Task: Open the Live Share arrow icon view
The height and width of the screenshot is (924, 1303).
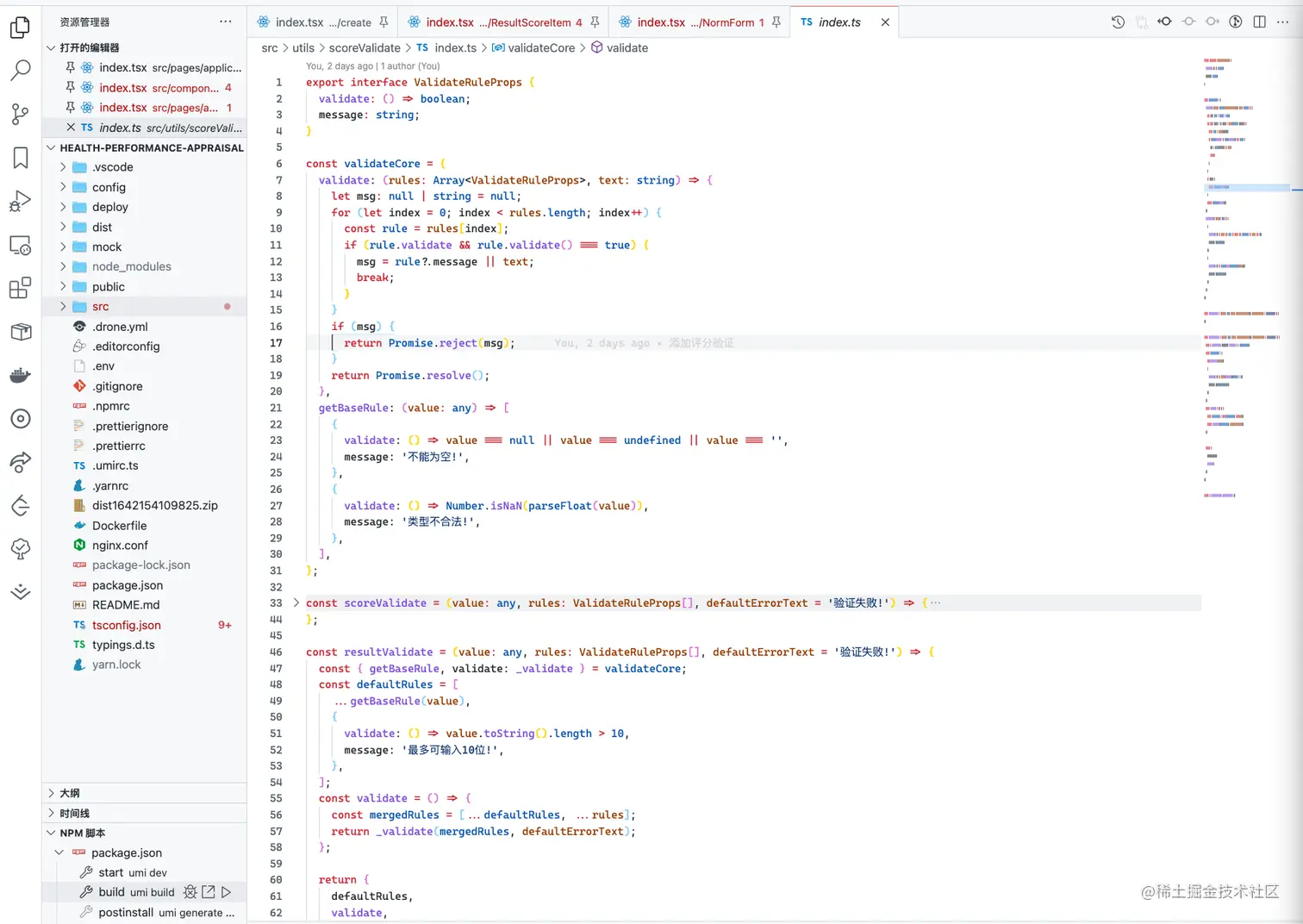Action: 20,462
